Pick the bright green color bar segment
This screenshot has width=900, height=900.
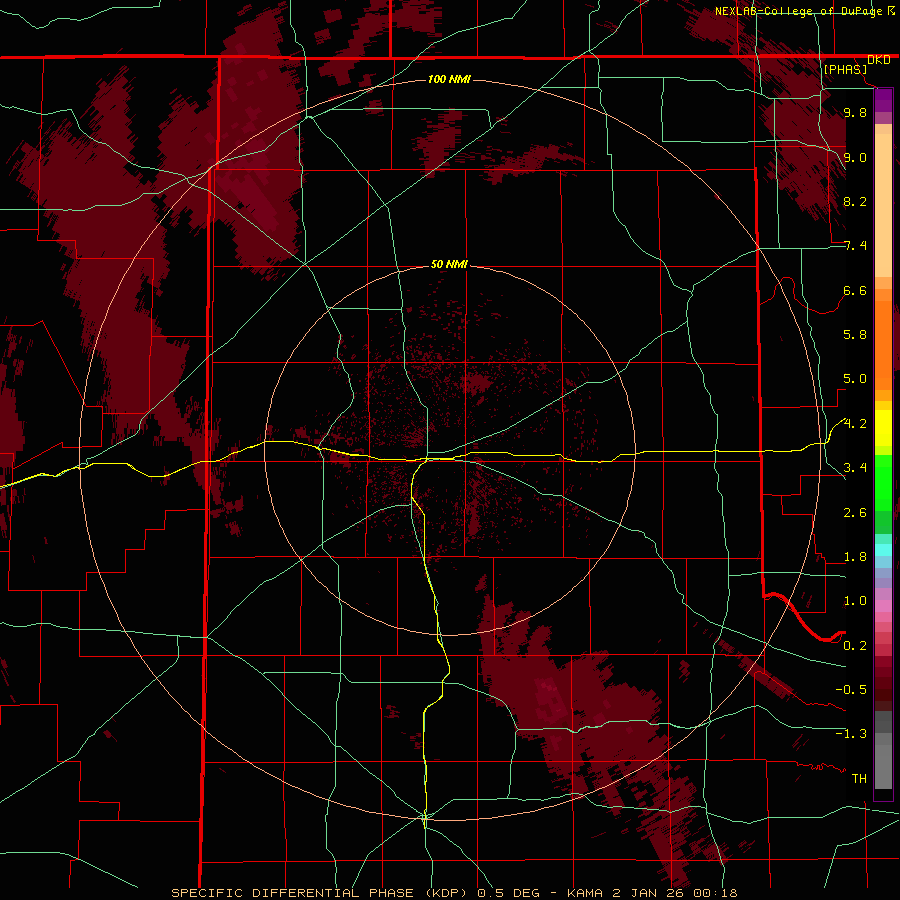(x=883, y=482)
